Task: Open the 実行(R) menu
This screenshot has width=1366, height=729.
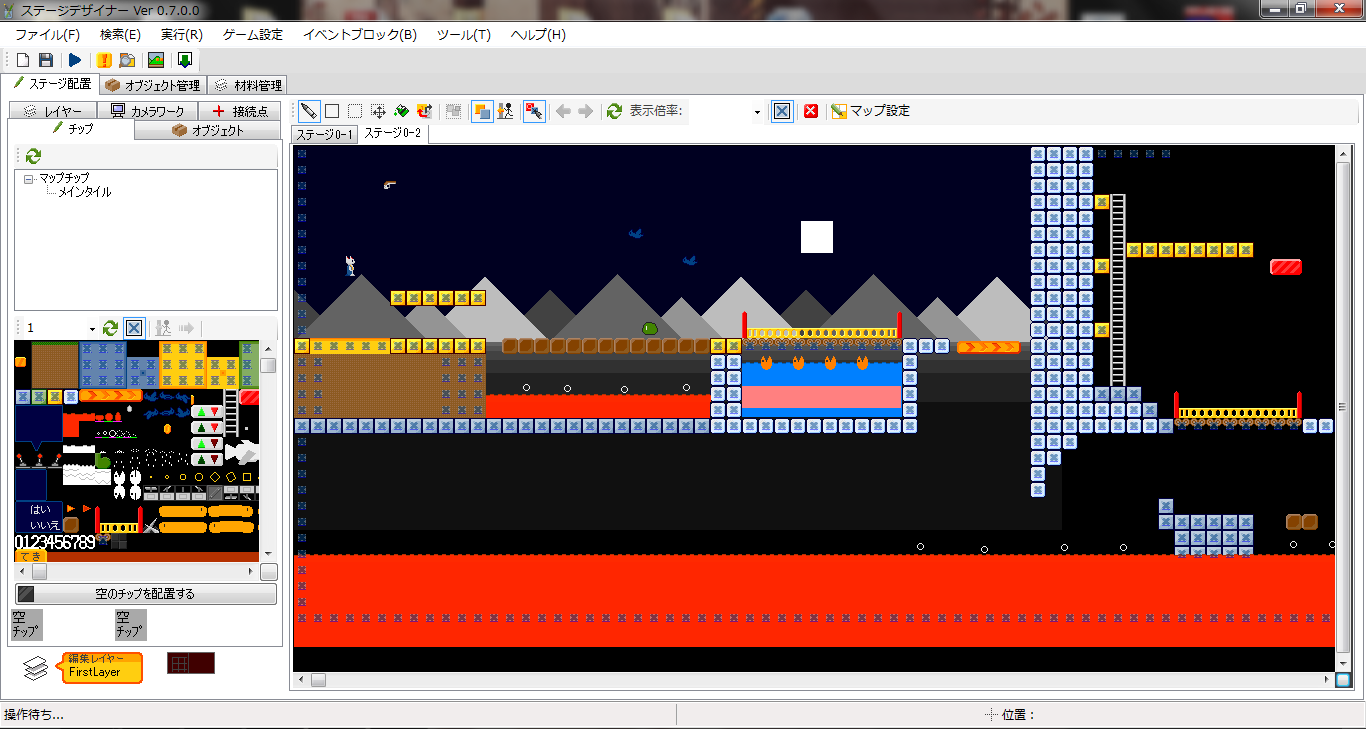Action: 181,34
